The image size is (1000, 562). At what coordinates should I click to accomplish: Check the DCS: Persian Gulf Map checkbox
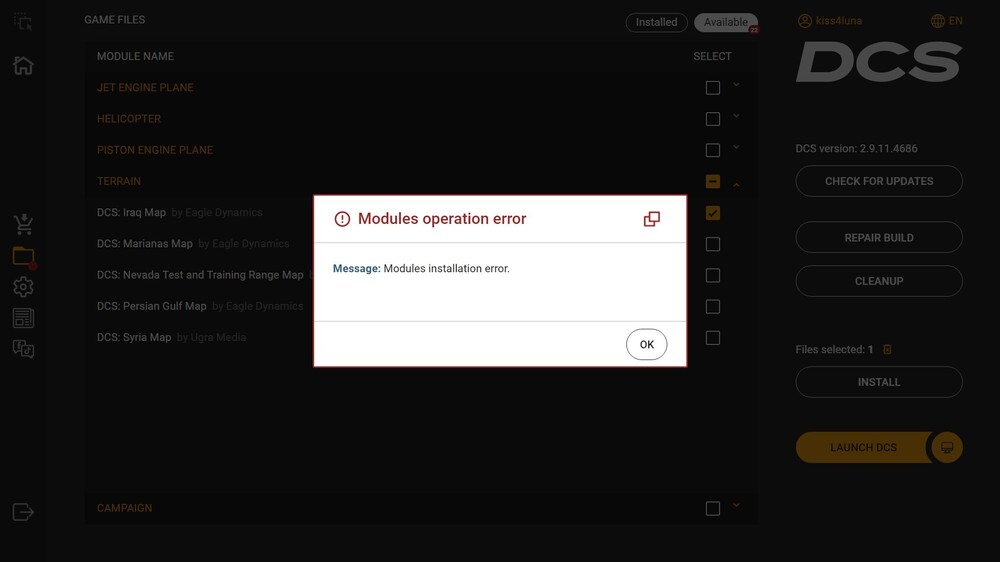[x=713, y=307]
